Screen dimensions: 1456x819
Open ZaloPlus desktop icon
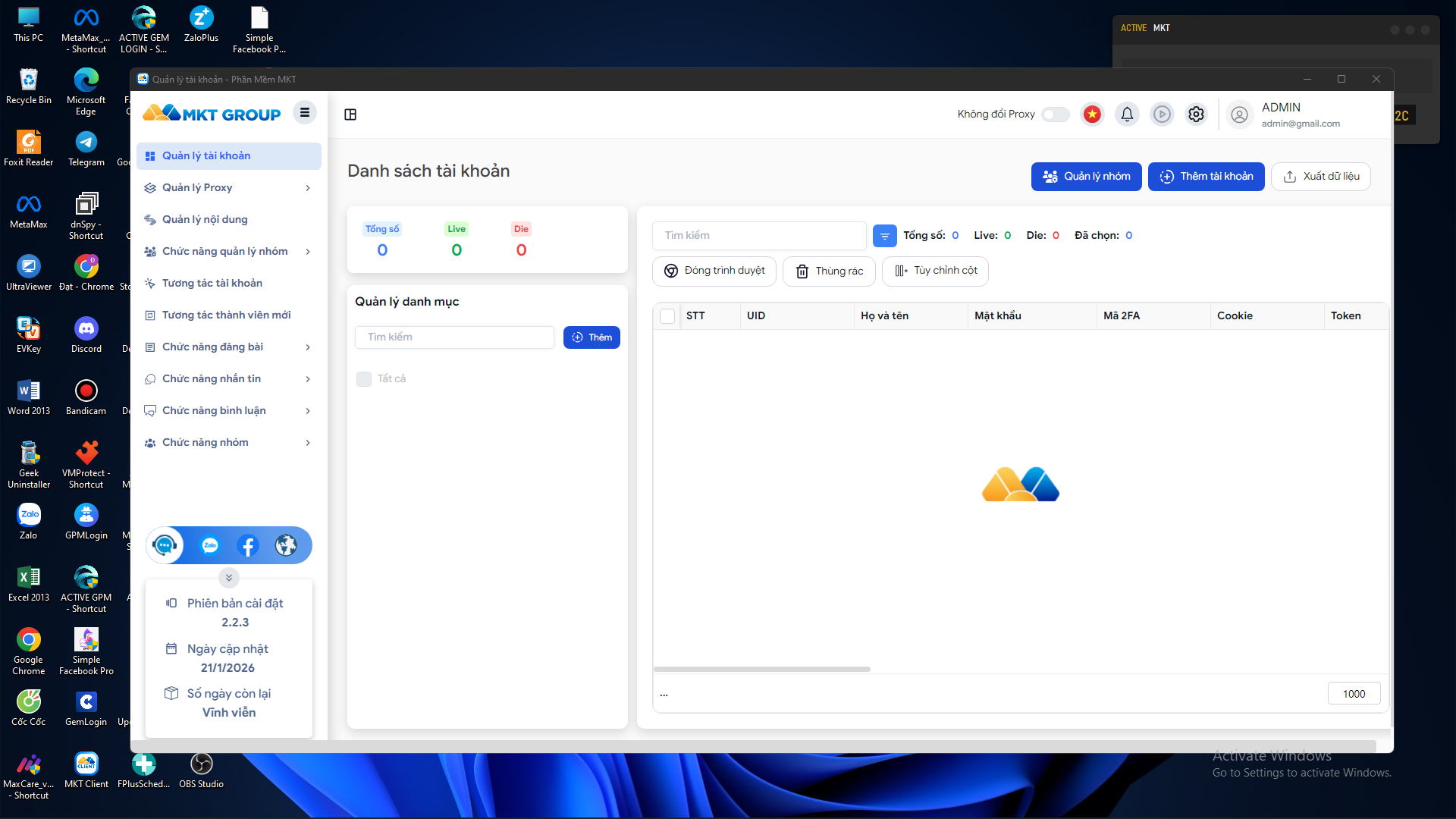point(201,24)
